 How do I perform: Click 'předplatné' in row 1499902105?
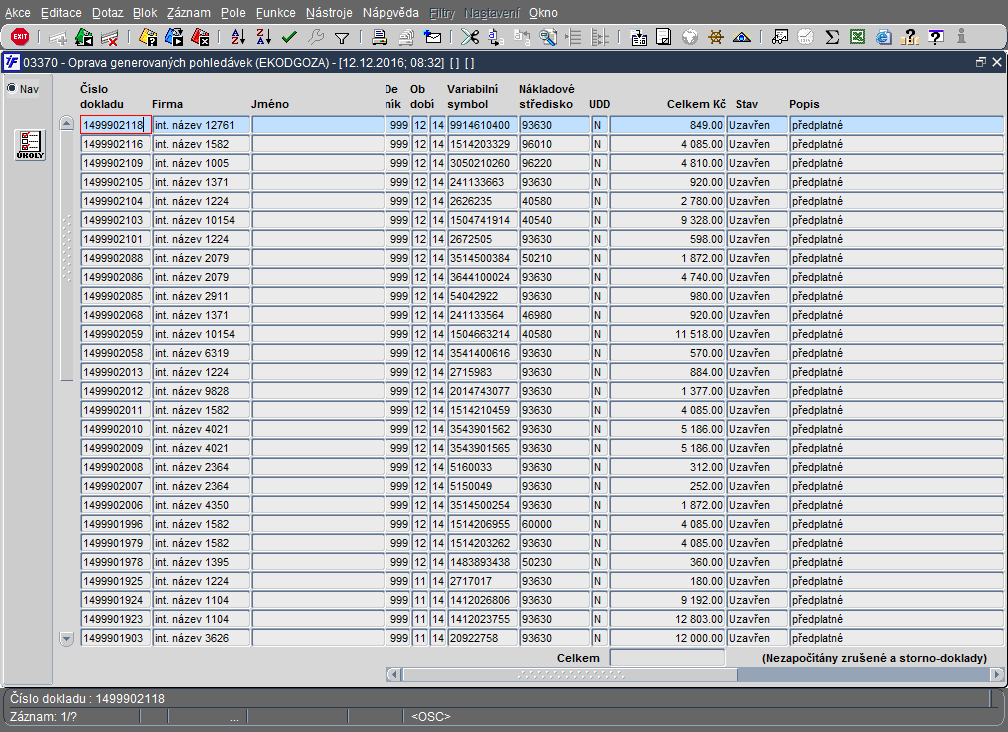click(896, 182)
